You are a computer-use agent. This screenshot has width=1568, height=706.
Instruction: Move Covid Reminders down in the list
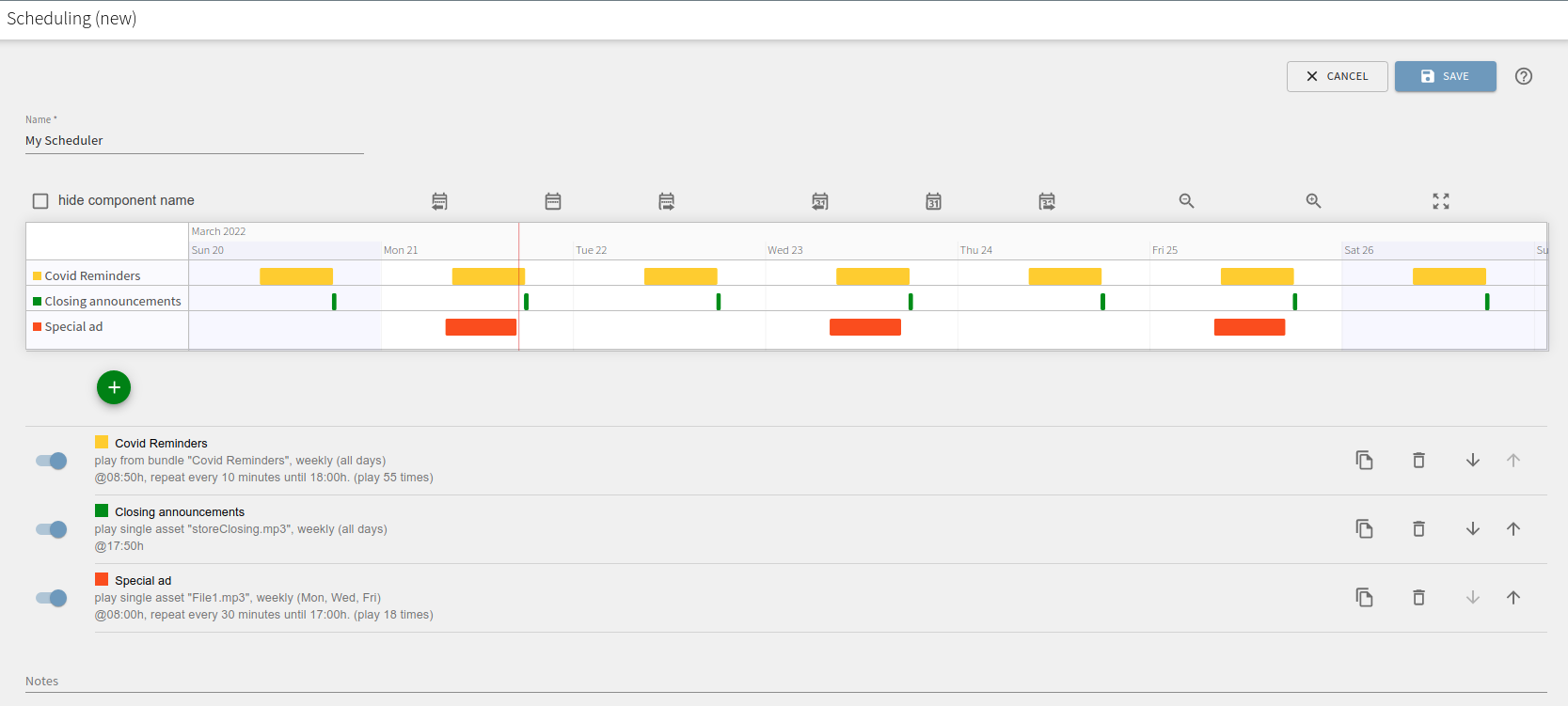1472,461
